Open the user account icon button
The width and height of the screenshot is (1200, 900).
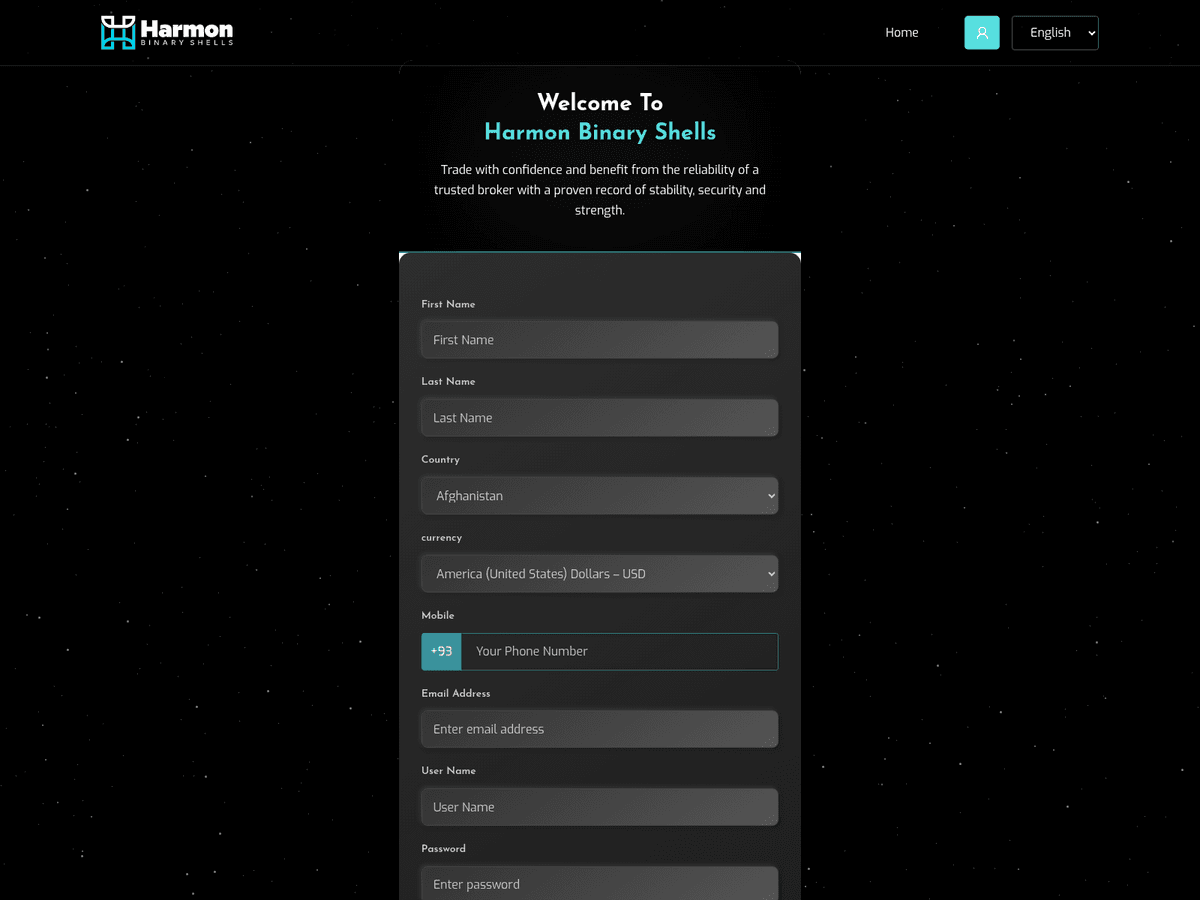pyautogui.click(x=982, y=32)
